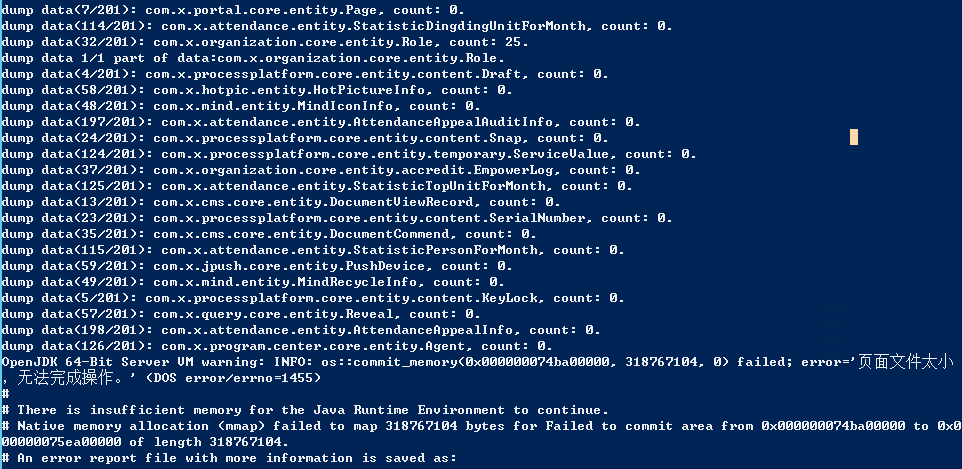Click the program.center Agent entity line
The image size is (962, 469).
(x=277, y=345)
